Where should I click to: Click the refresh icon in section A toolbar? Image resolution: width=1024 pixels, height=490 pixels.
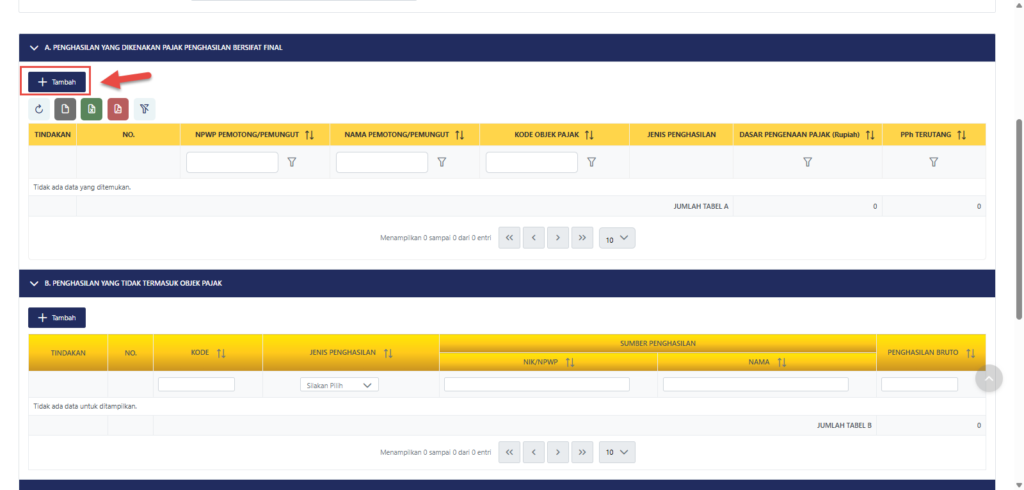coord(39,109)
